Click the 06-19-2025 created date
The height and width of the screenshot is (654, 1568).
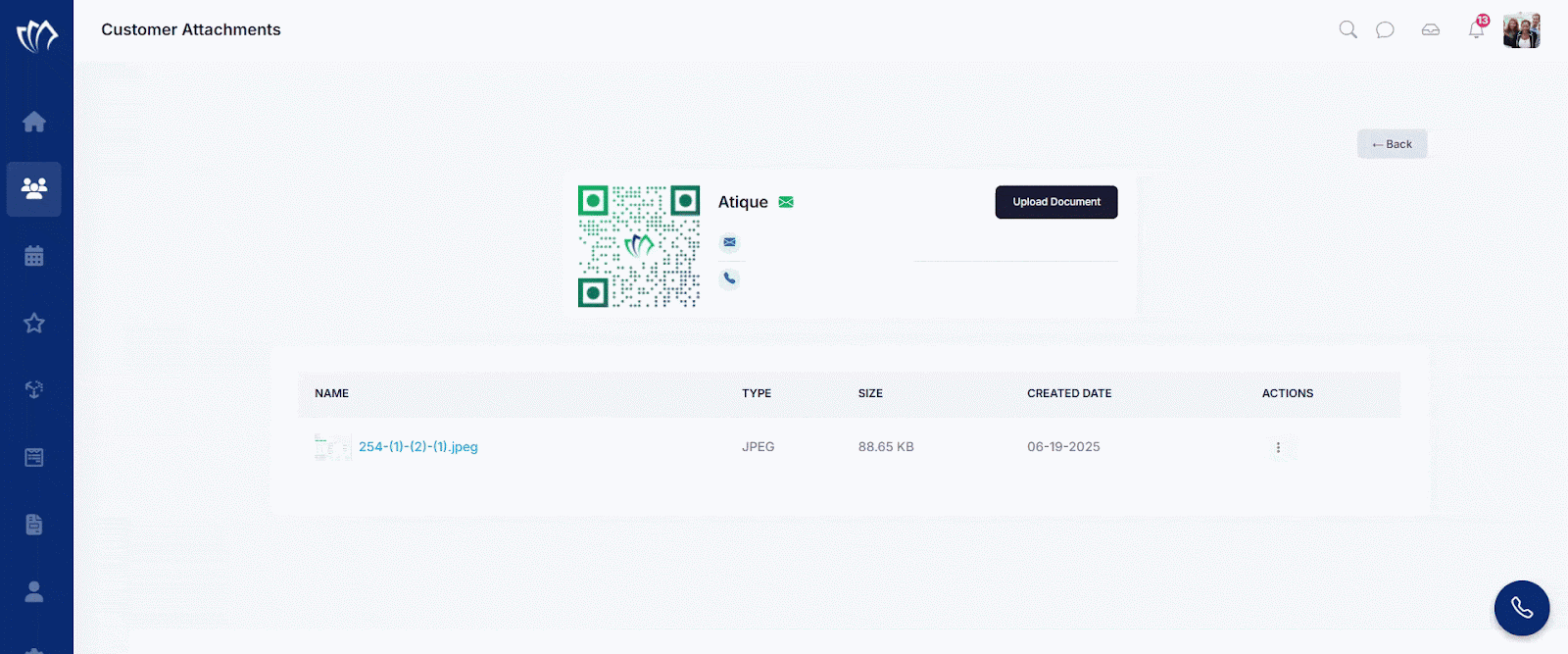coord(1063,446)
